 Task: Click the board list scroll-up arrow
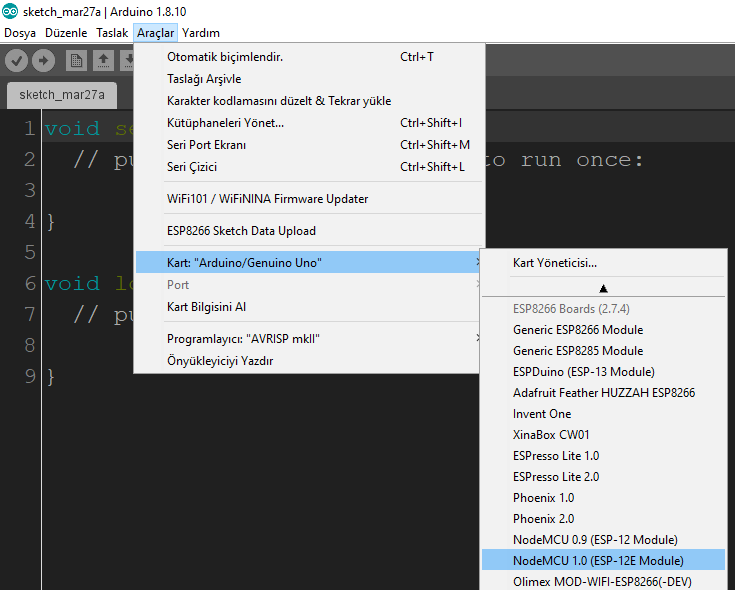click(x=603, y=289)
